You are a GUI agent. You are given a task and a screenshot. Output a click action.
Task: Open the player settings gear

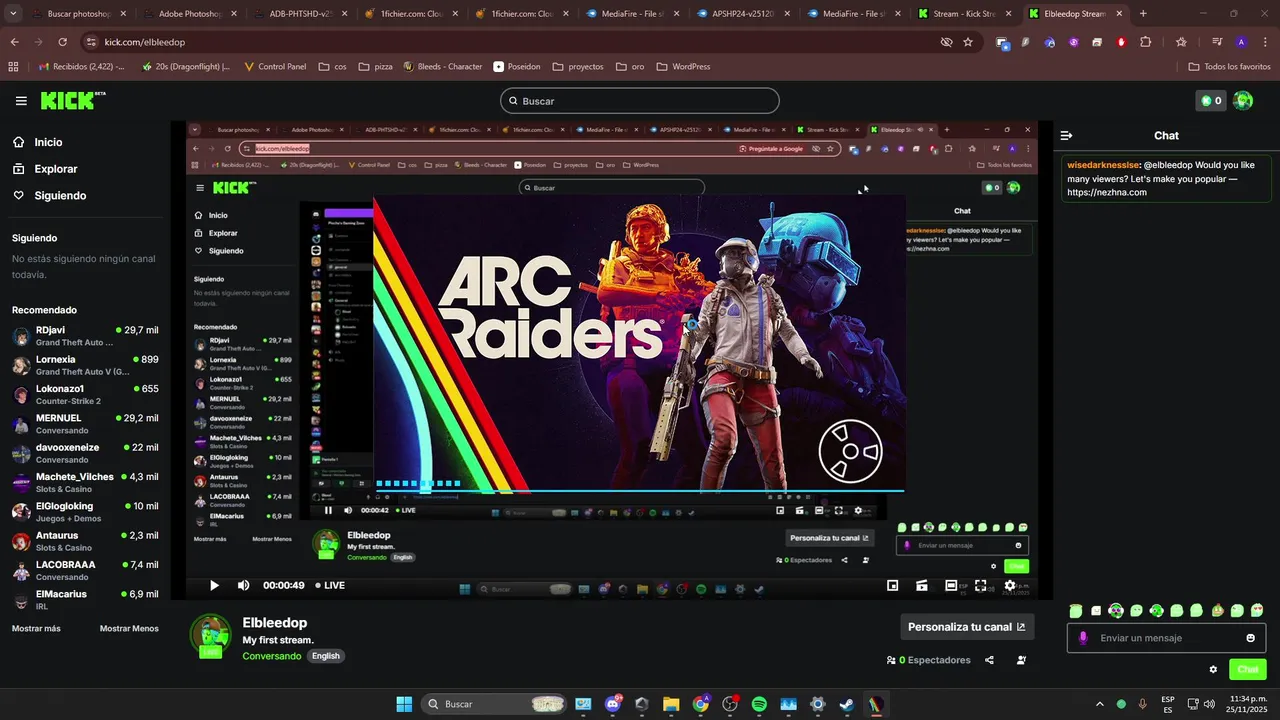[x=1010, y=585]
